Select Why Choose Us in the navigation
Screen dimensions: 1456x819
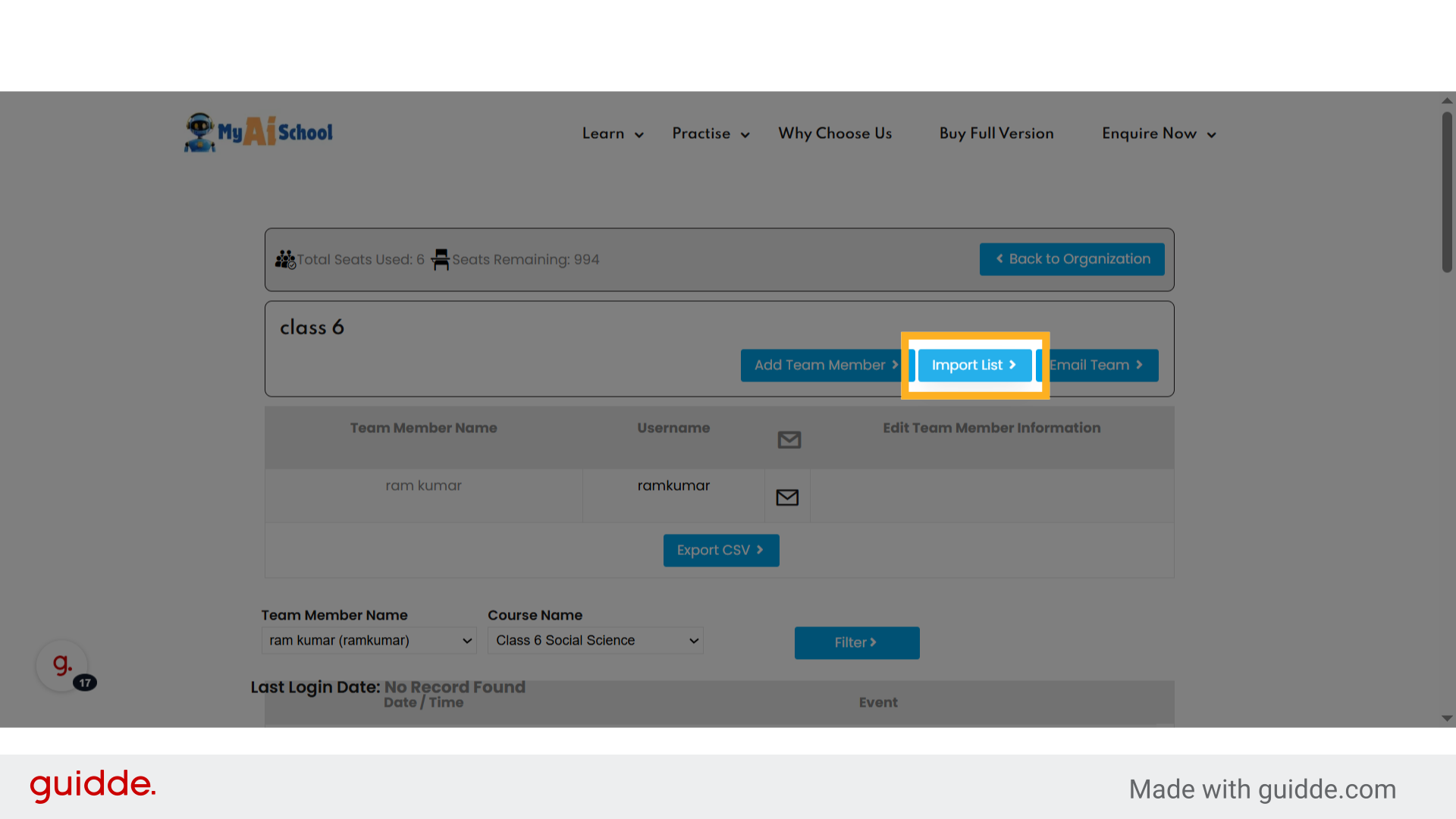pyautogui.click(x=835, y=133)
